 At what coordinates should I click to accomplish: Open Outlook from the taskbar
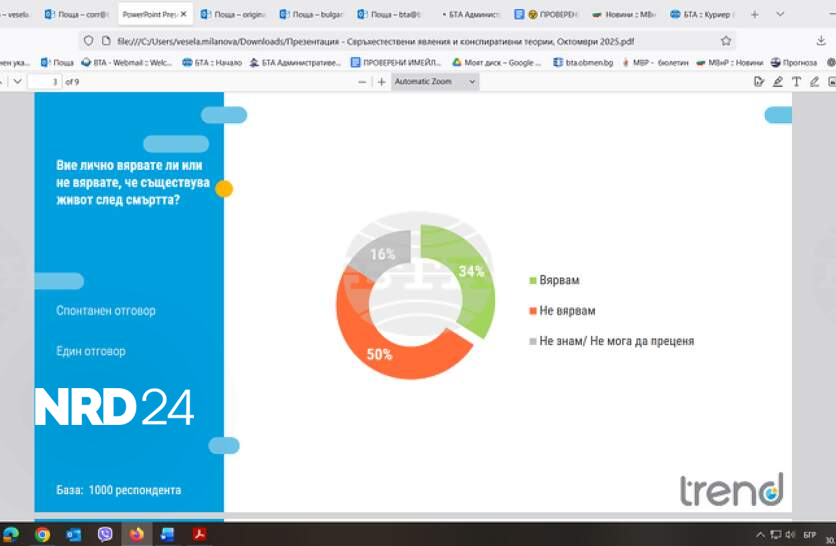pos(73,534)
